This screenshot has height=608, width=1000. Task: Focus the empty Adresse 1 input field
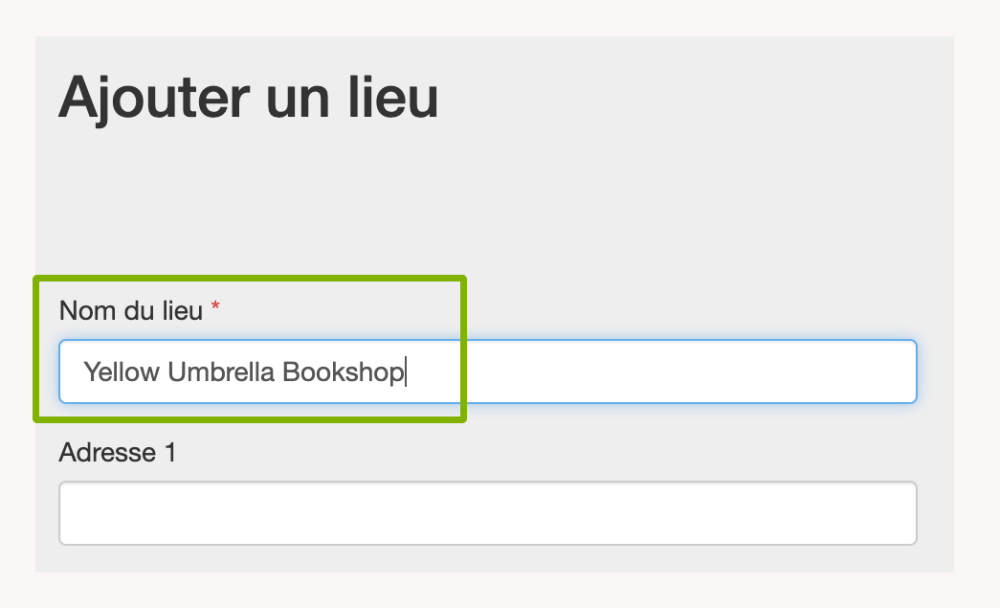tap(487, 513)
